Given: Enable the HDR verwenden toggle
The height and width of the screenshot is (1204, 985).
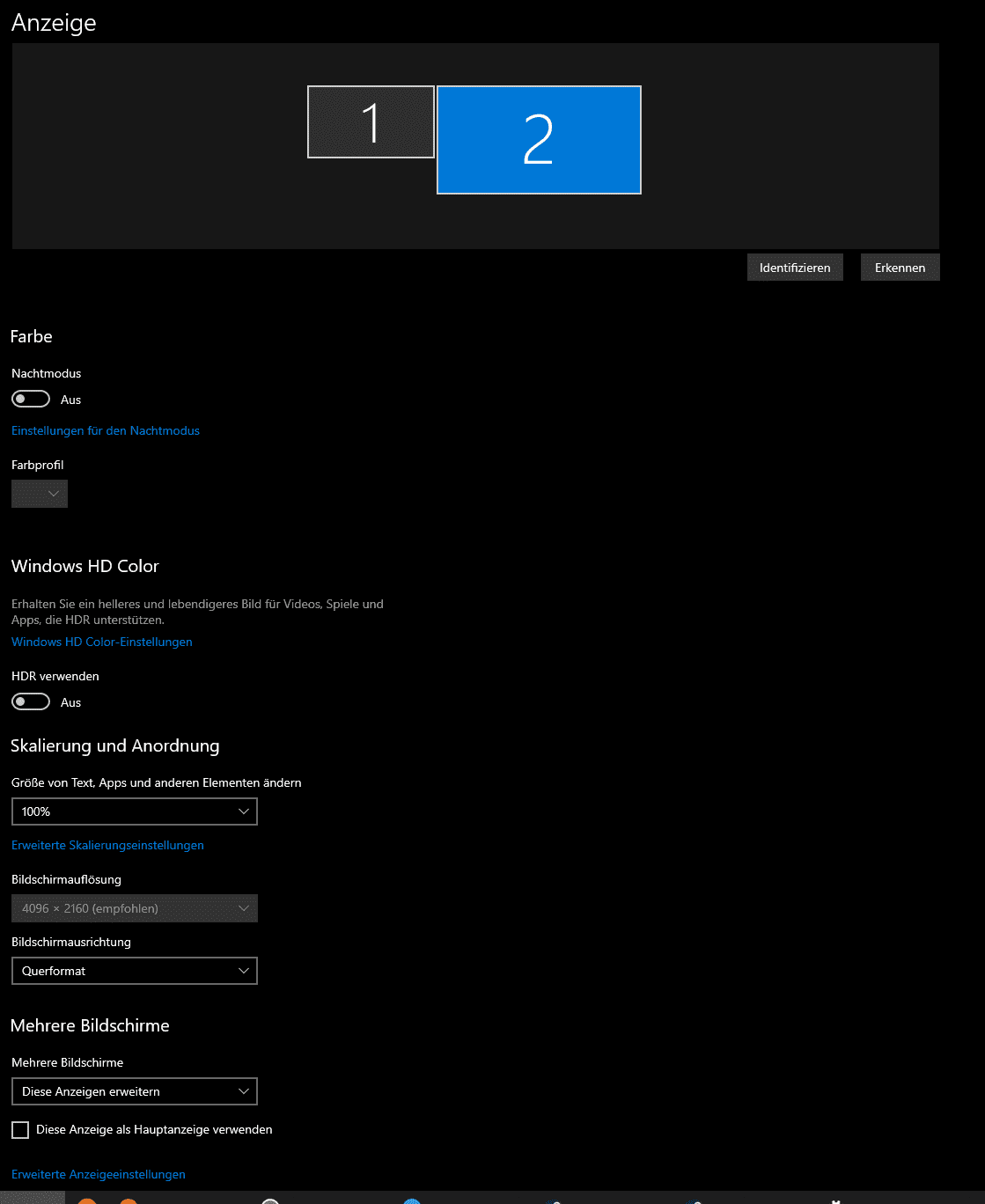Looking at the screenshot, I should [31, 702].
